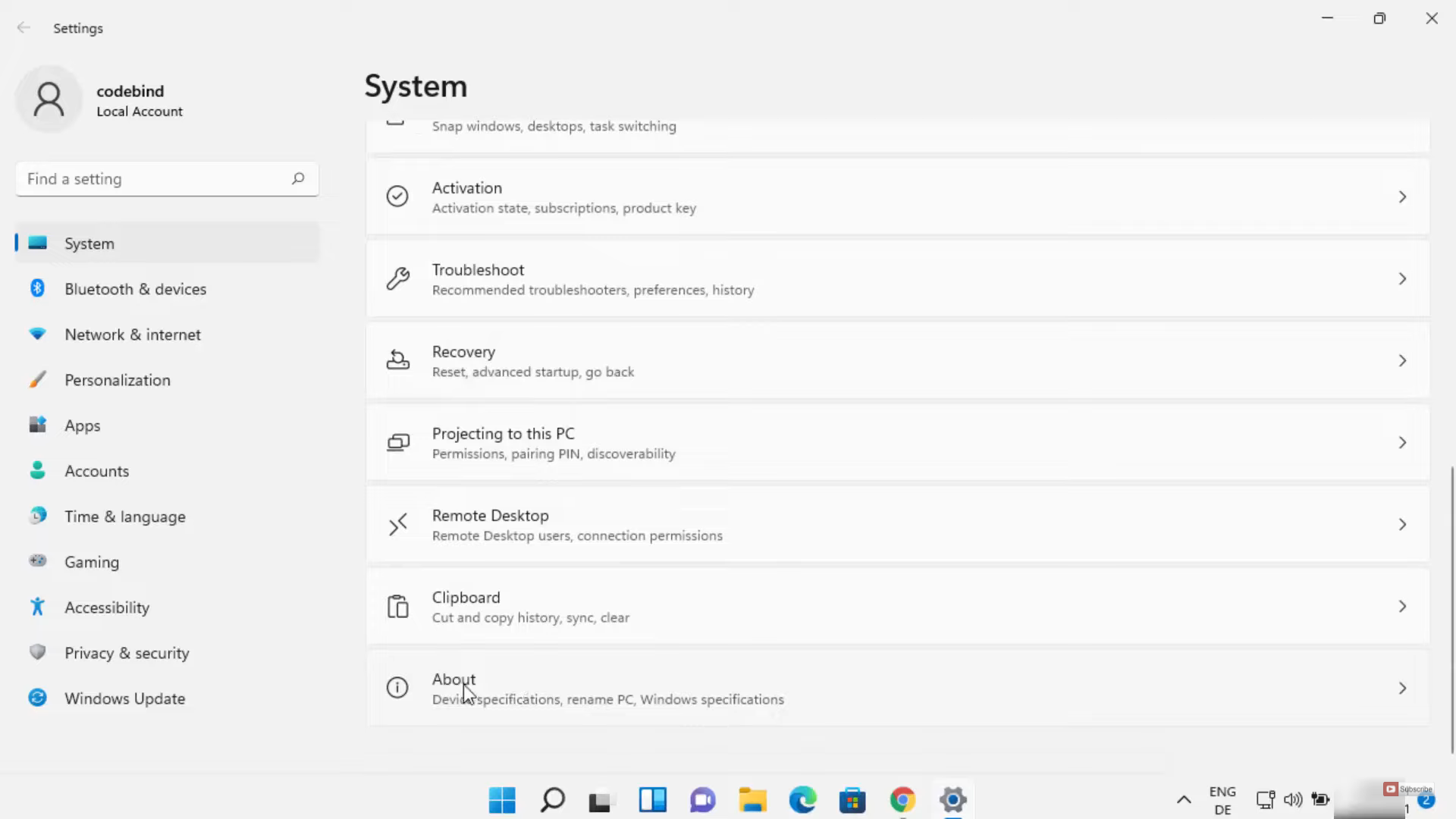Click the Windows Update sync icon
Image resolution: width=1456 pixels, height=819 pixels.
click(37, 698)
